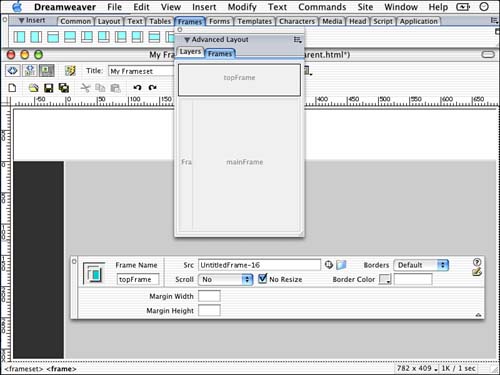Open the window size popup 782 x 409
The width and height of the screenshot is (500, 375).
416,368
